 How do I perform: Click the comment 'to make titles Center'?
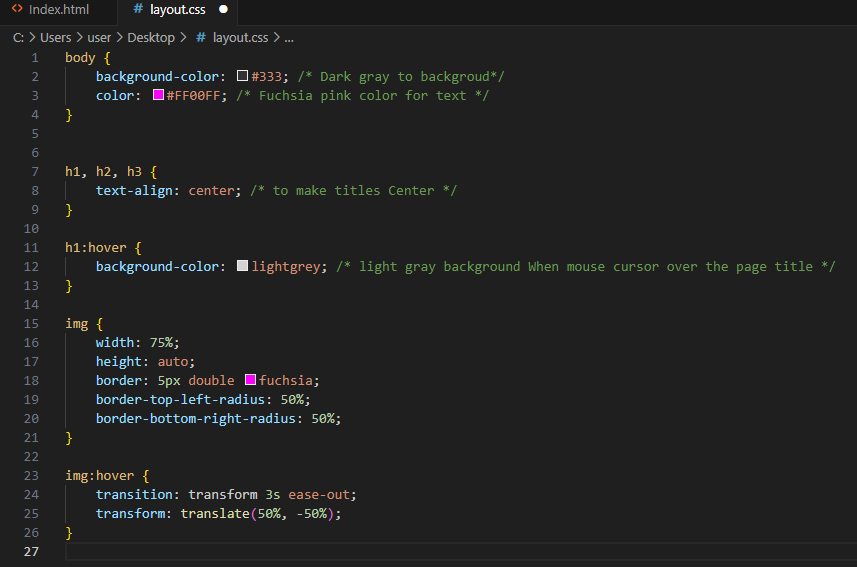(x=353, y=191)
